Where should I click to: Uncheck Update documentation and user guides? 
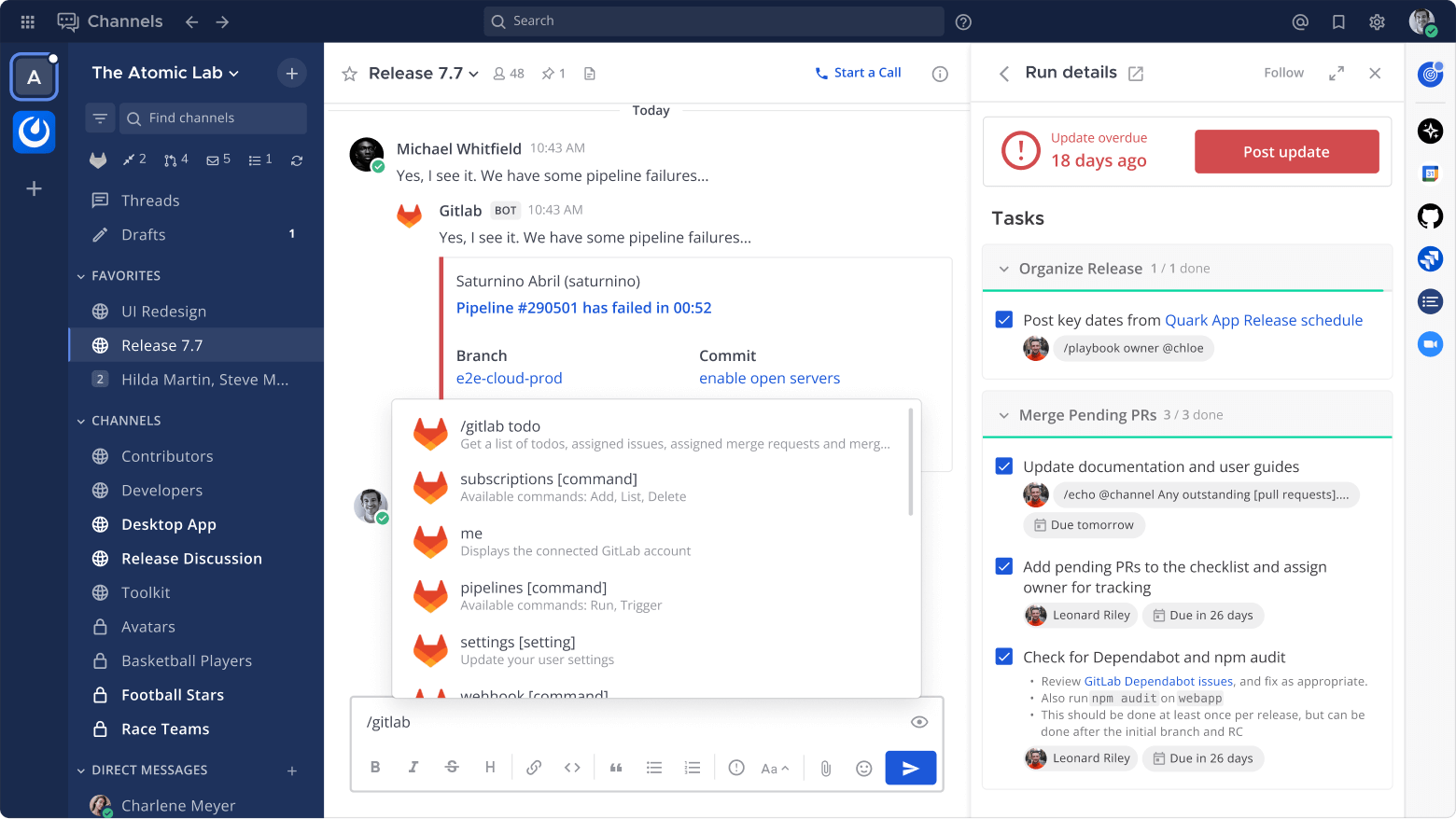pos(1004,466)
